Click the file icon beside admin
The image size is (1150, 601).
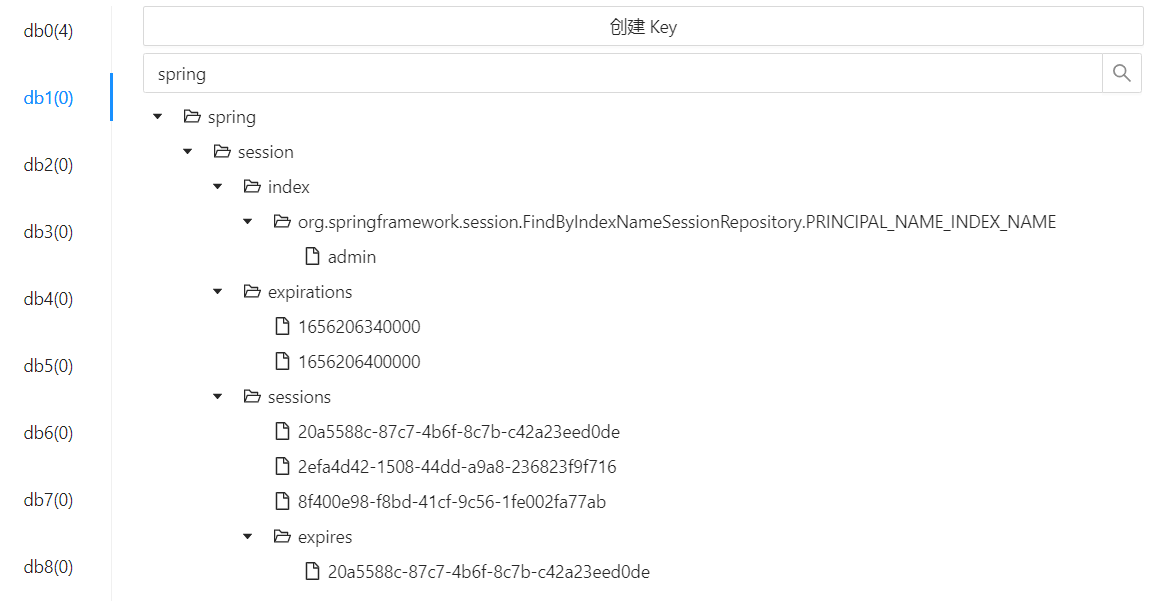312,257
